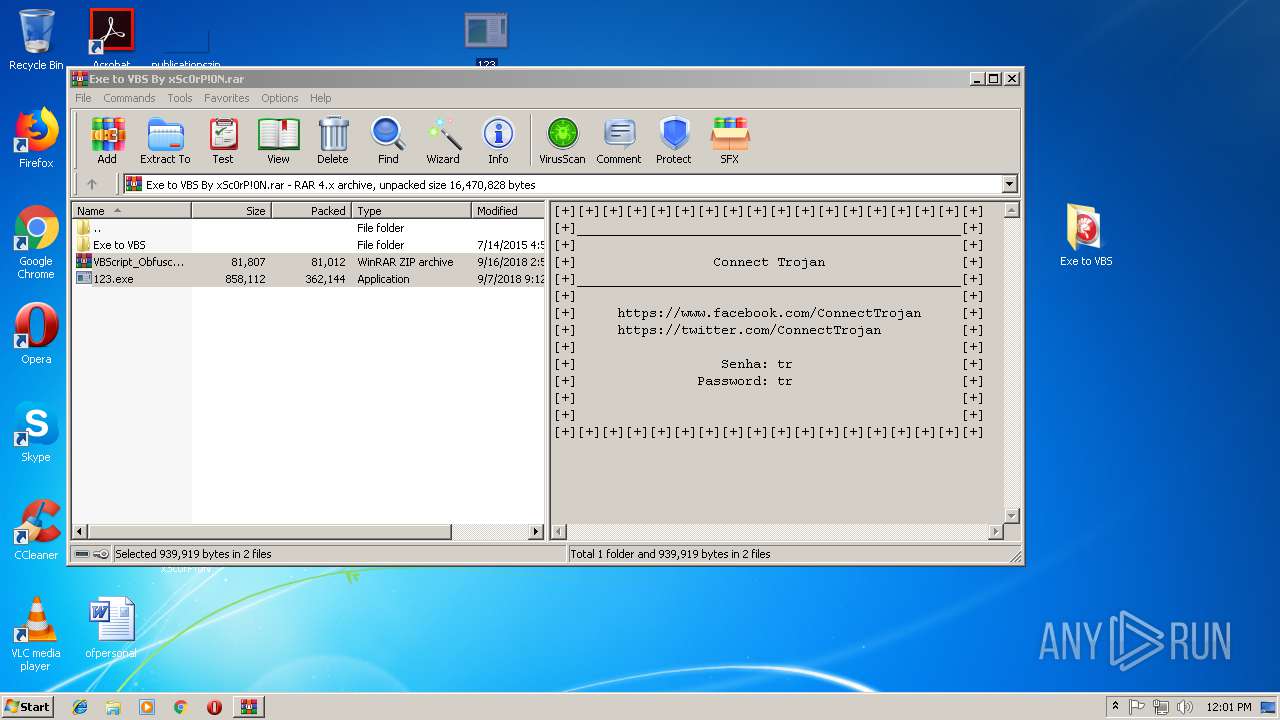Click the 858,112 size value of 123.exe
1280x720 pixels.
[245, 279]
